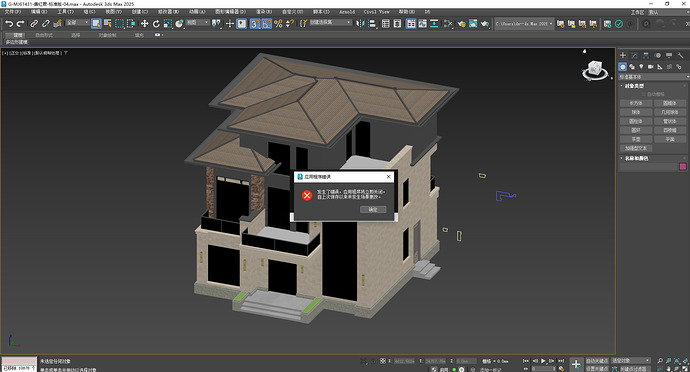Open the Civil View menu
Viewport: 690px width, 372px height.
pos(376,12)
